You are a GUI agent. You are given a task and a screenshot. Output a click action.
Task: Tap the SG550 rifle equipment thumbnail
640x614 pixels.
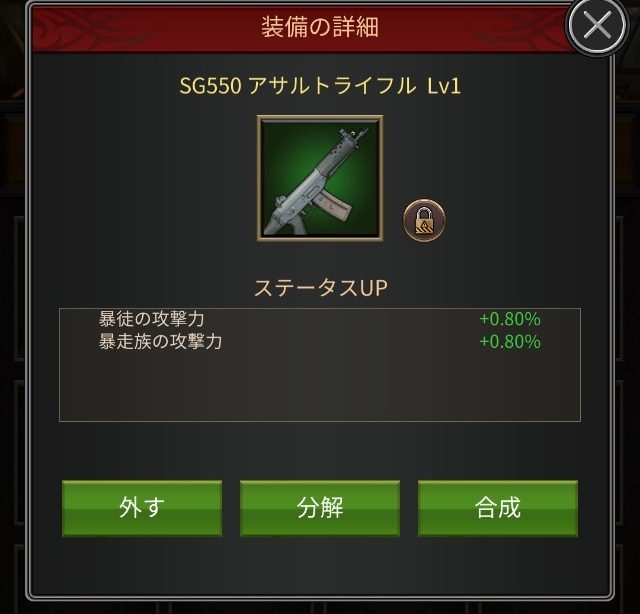[320, 178]
